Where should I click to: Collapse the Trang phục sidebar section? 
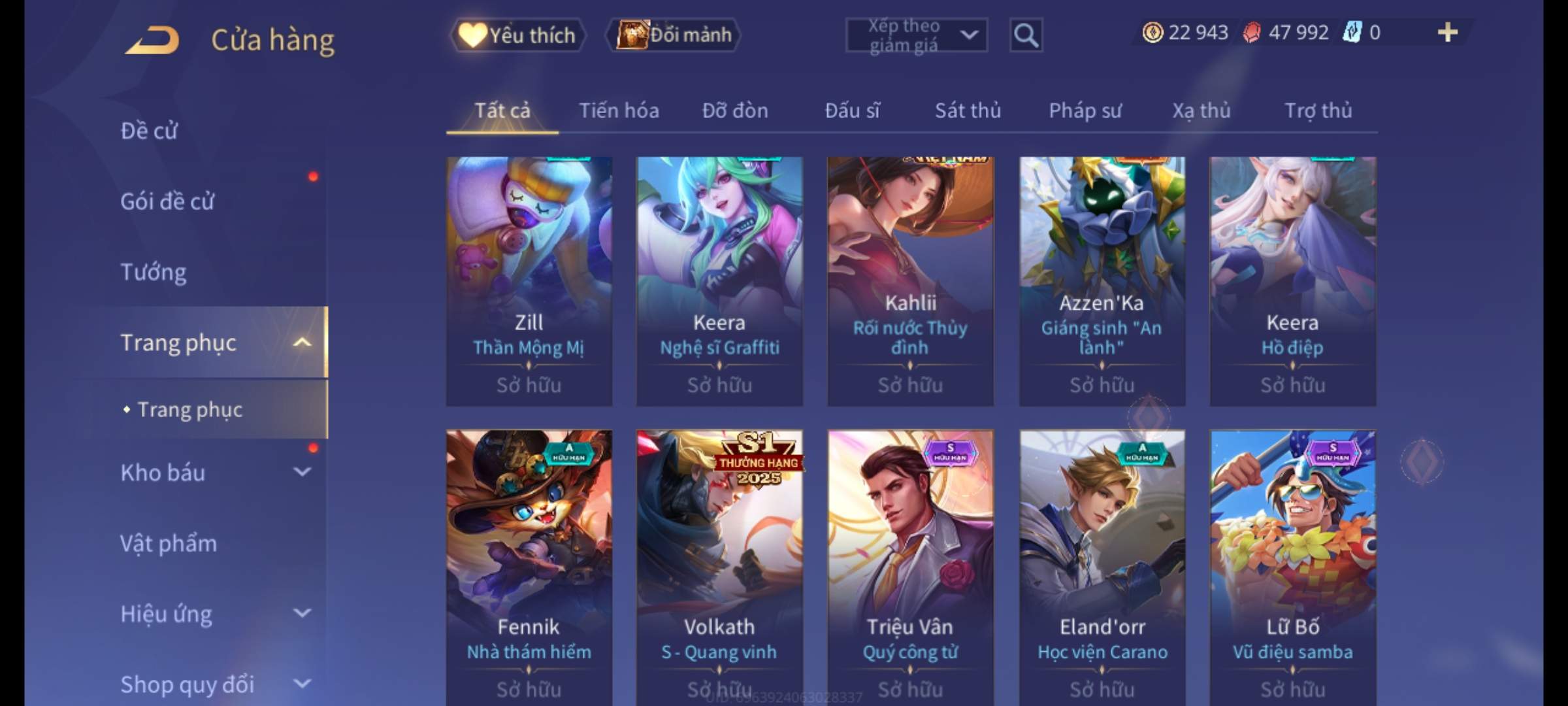click(302, 343)
